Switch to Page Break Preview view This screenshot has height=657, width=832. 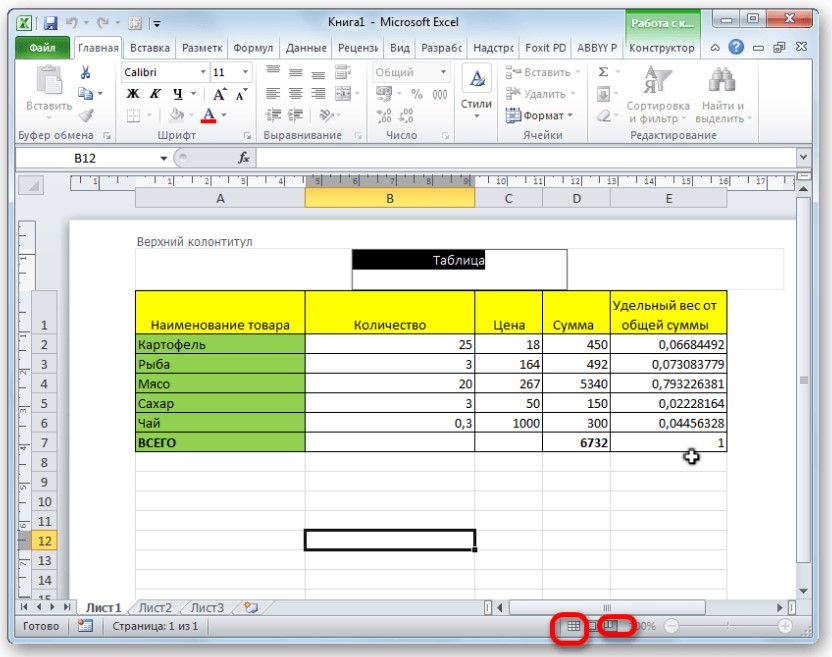609,626
